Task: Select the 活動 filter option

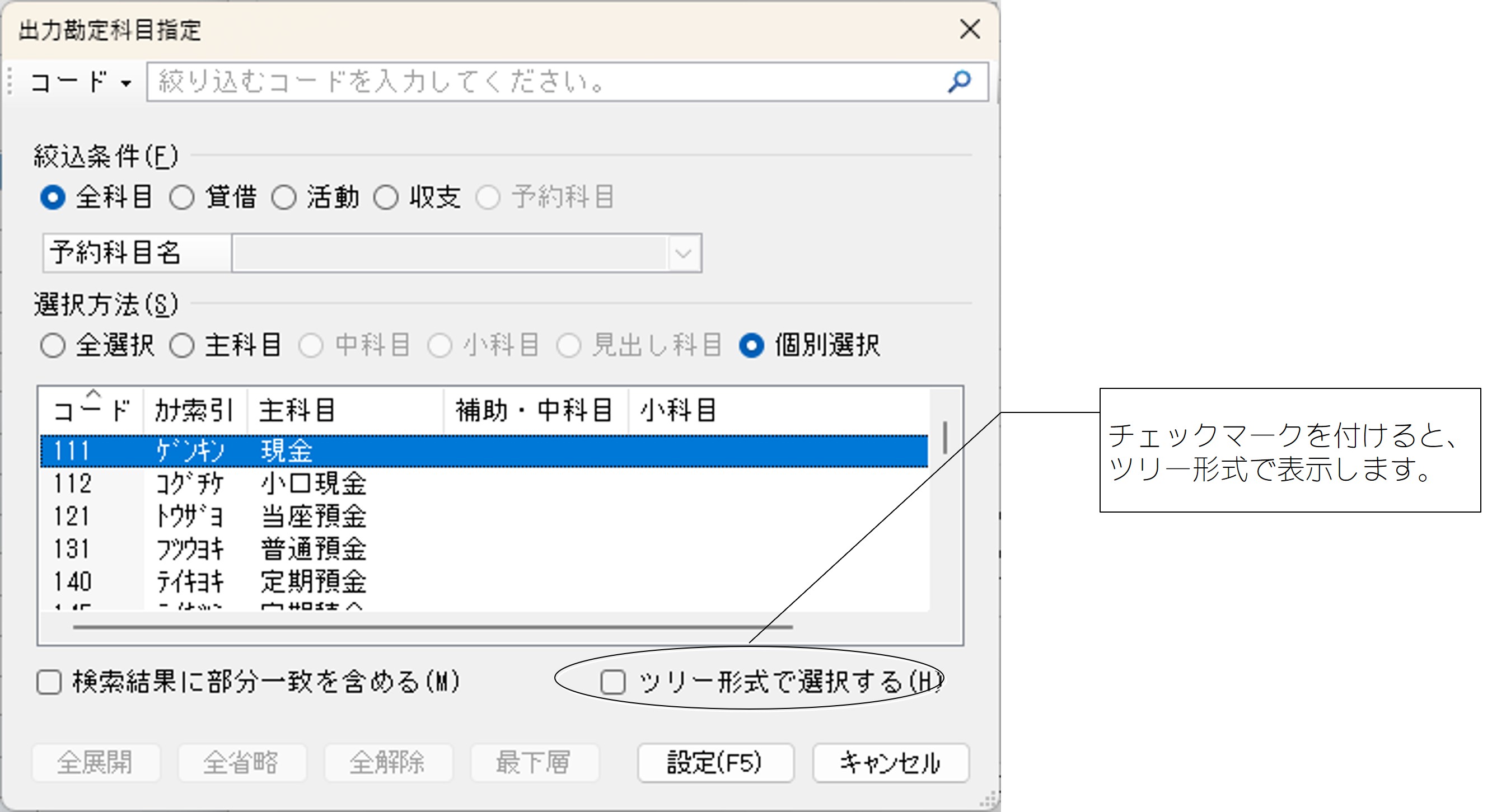Action: 284,198
